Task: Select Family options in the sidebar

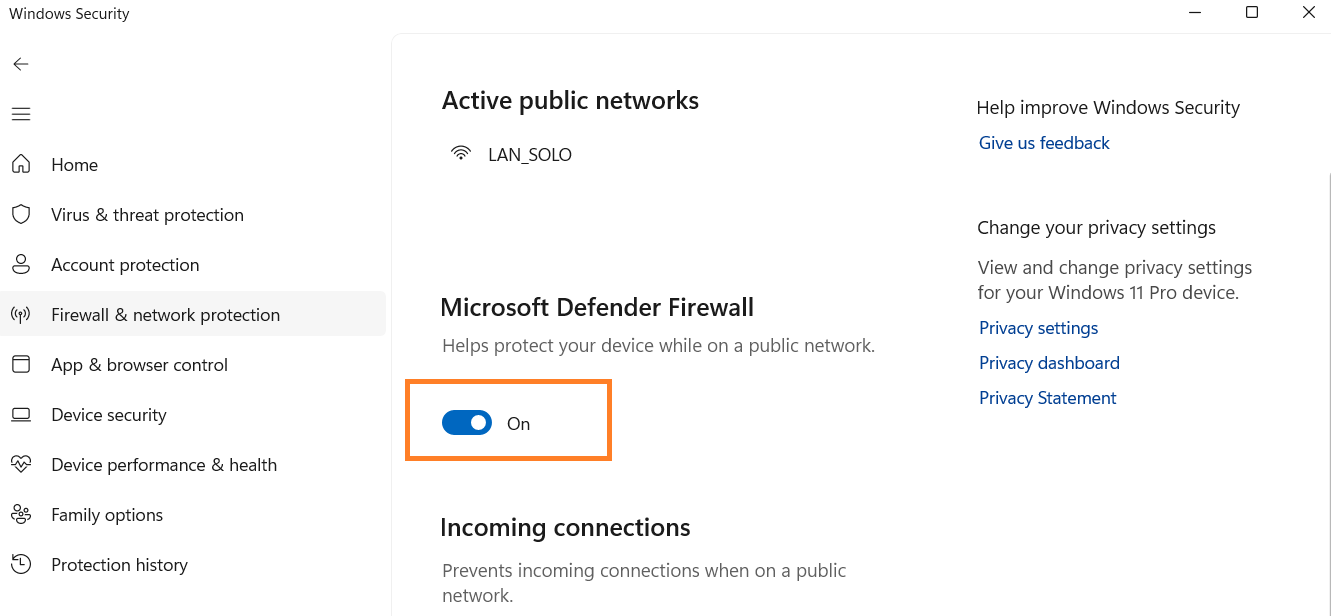Action: (x=107, y=515)
